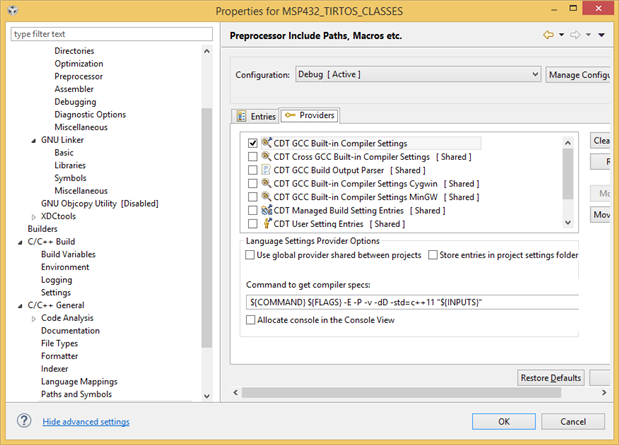Click the horizontal scrollbar thumb under the settings panel
The width and height of the screenshot is (619, 445).
tap(401, 392)
